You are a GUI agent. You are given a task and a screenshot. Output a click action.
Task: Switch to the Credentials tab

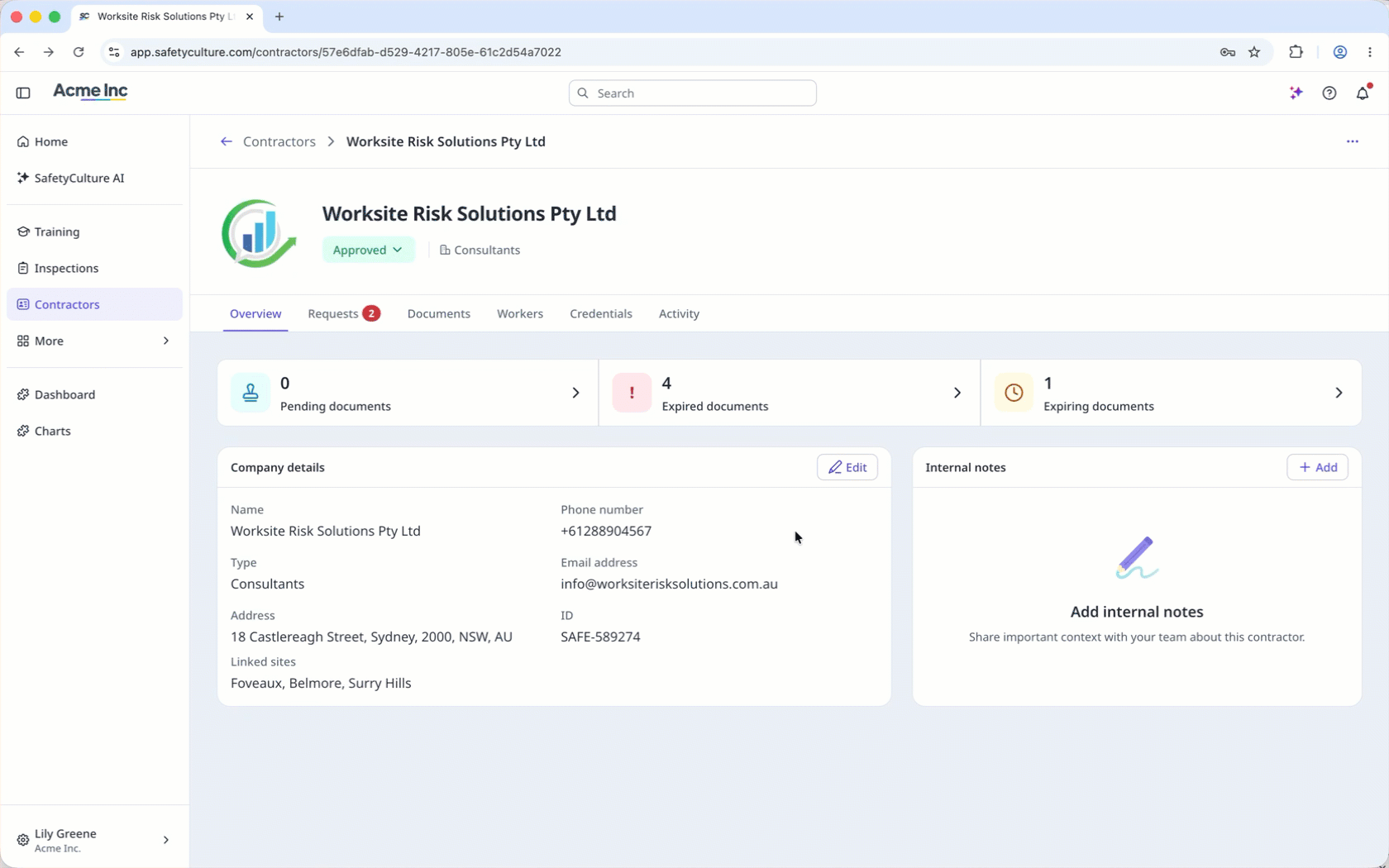click(x=601, y=313)
